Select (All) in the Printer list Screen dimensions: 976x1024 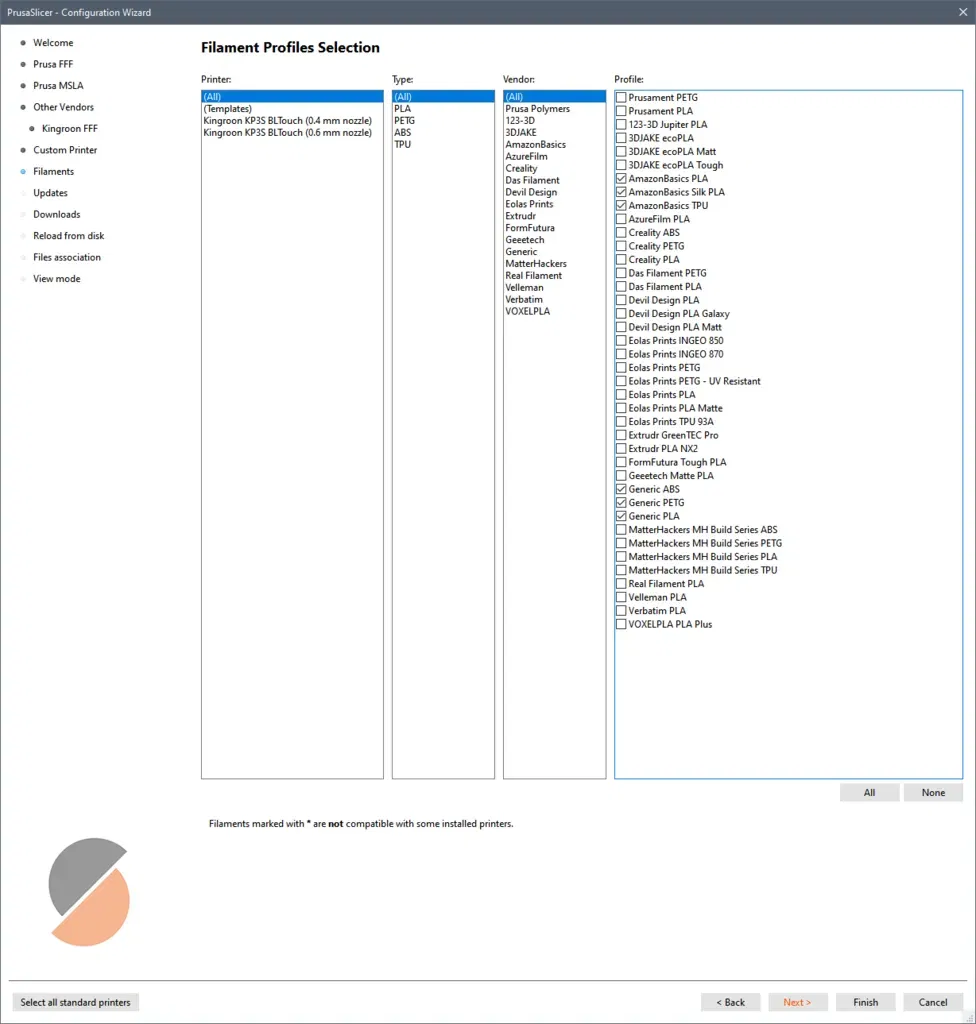pyautogui.click(x=292, y=97)
